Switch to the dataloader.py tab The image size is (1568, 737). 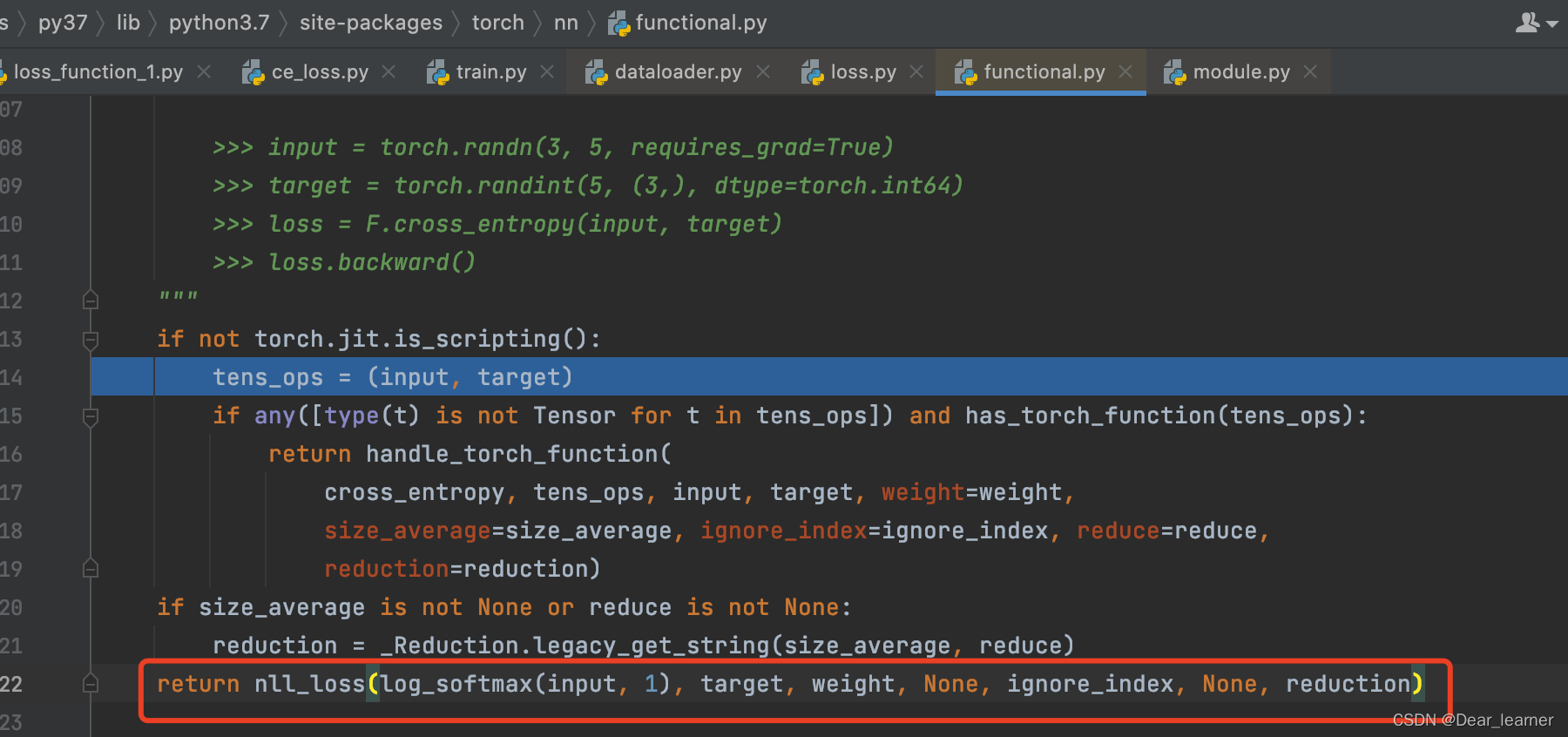(678, 72)
